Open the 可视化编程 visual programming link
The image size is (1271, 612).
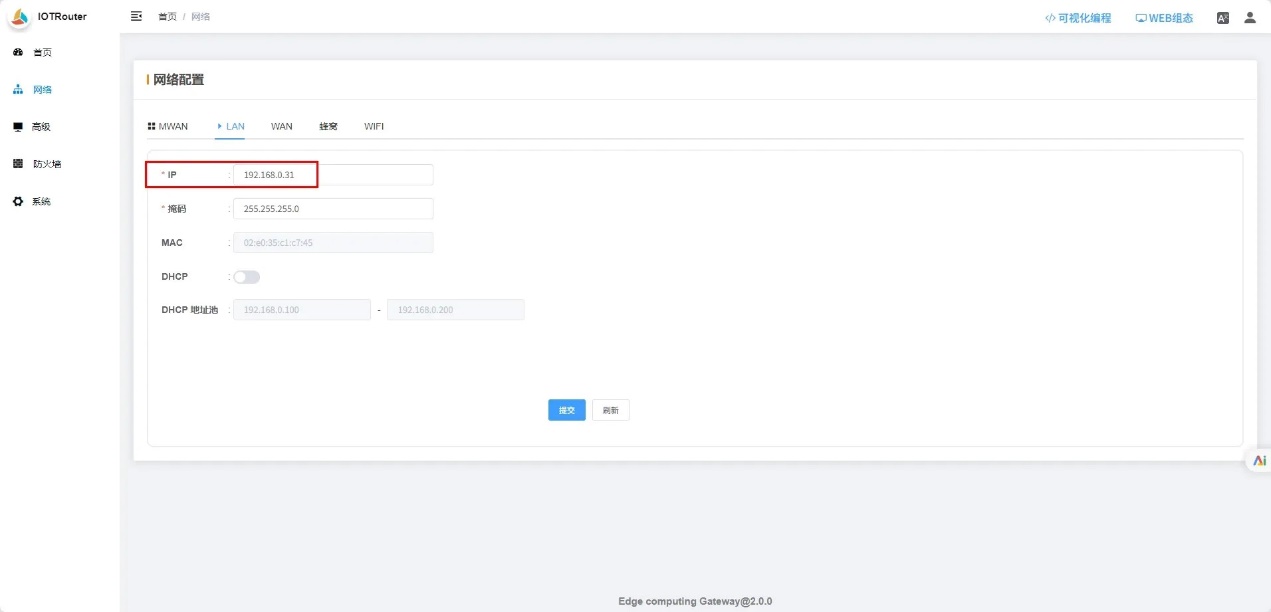point(1078,18)
